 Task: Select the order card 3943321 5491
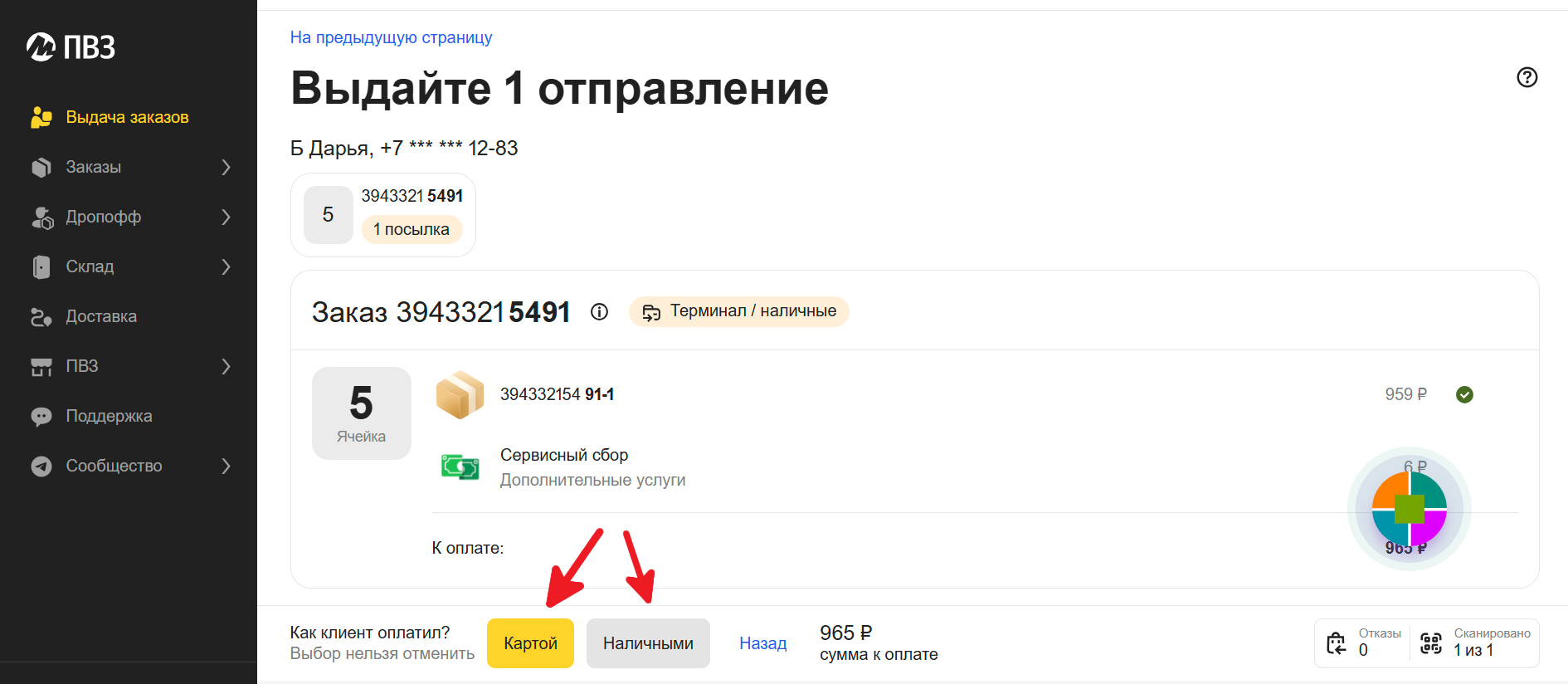pos(382,215)
